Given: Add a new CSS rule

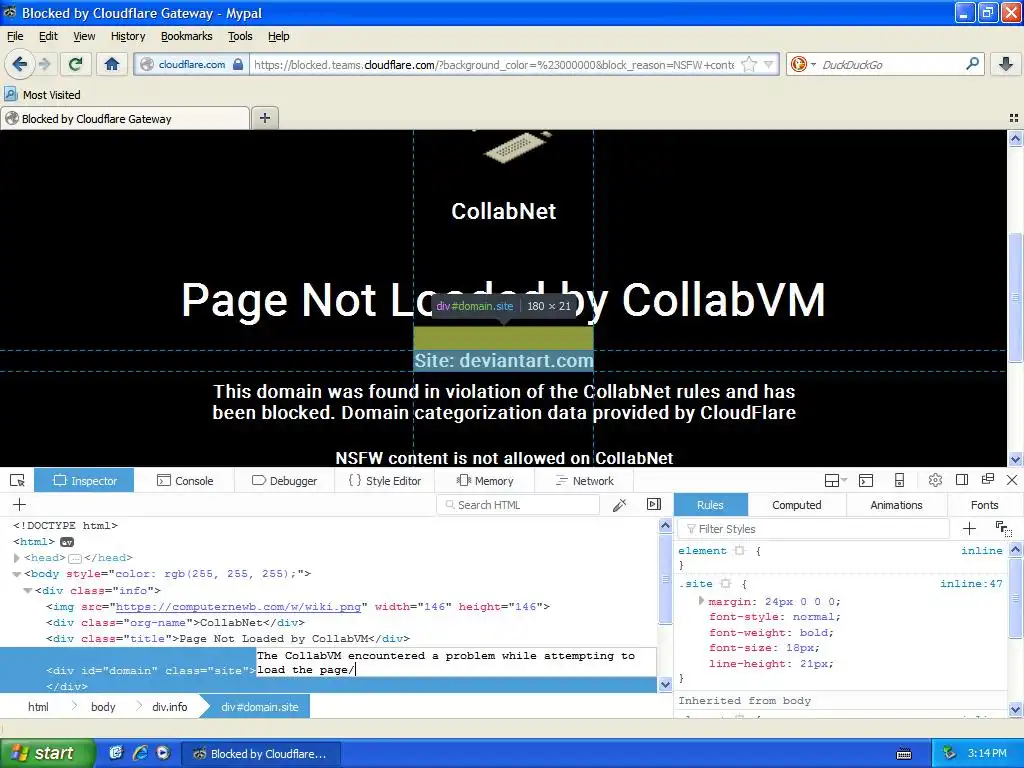Looking at the screenshot, I should tap(969, 528).
